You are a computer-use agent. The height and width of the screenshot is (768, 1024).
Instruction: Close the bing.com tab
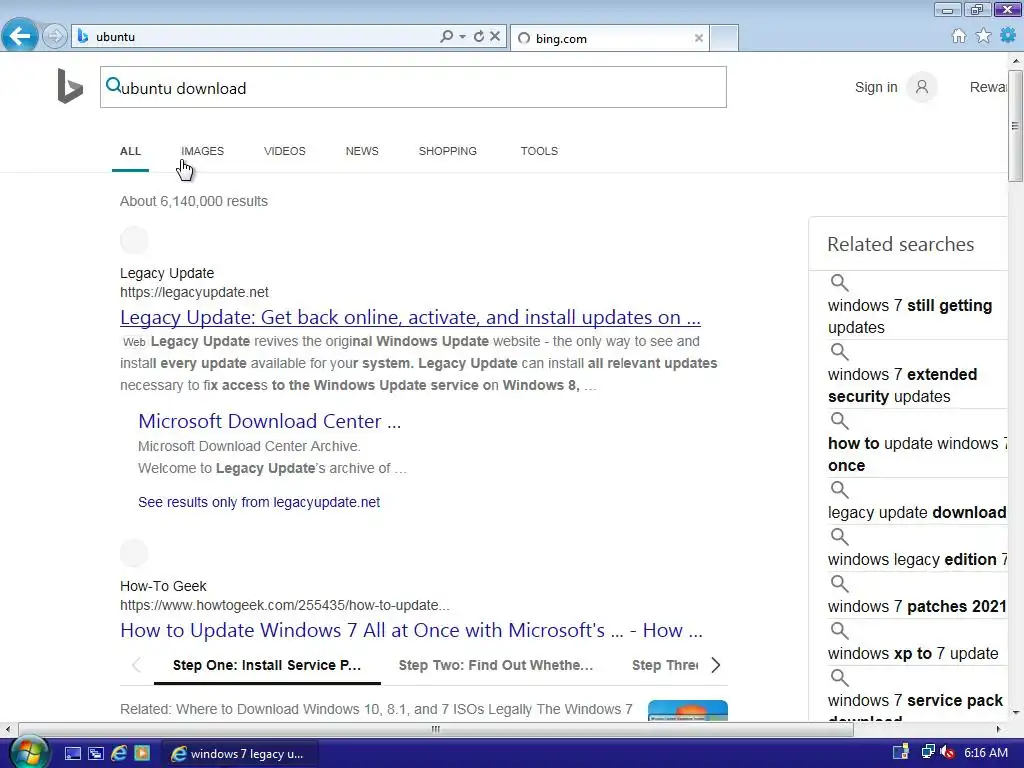coord(699,38)
